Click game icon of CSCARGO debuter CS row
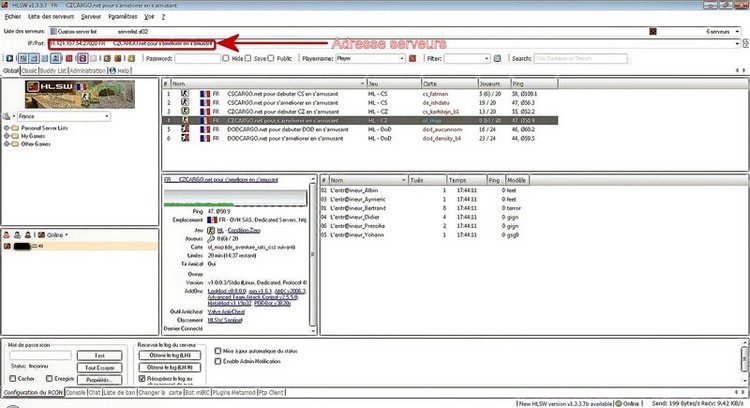 coord(185,94)
